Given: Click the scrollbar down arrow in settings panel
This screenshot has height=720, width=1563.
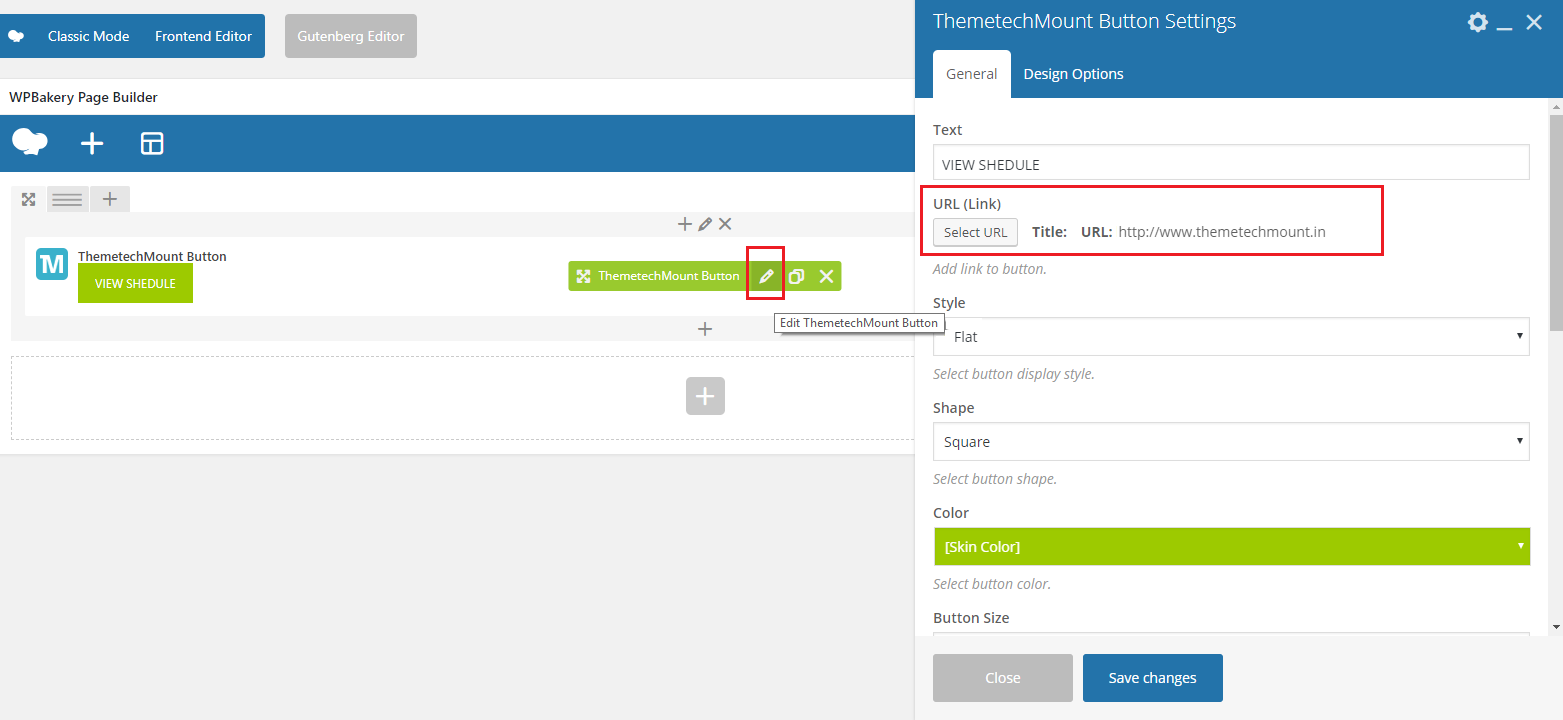Looking at the screenshot, I should 1556,626.
